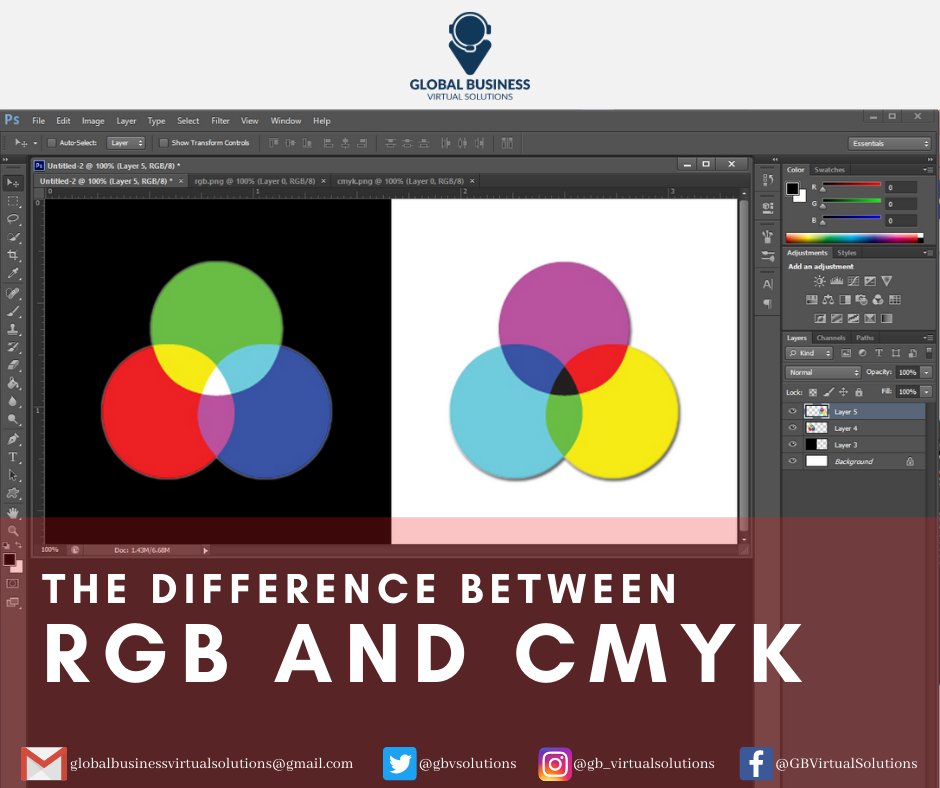The height and width of the screenshot is (788, 940).
Task: Open the Opacity slider dropdown arrow
Action: pos(927,372)
